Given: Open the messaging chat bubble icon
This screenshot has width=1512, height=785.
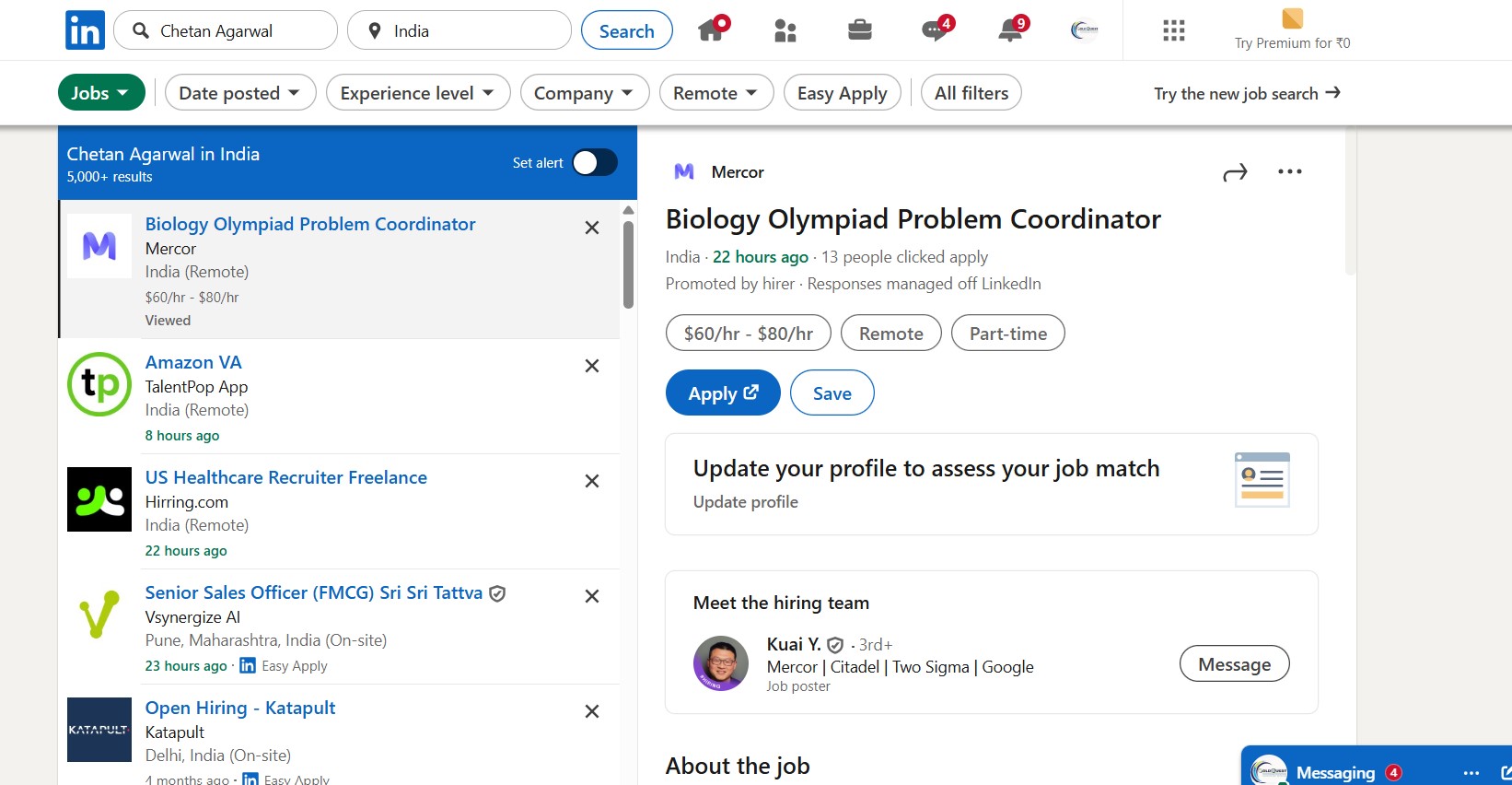Looking at the screenshot, I should (934, 31).
